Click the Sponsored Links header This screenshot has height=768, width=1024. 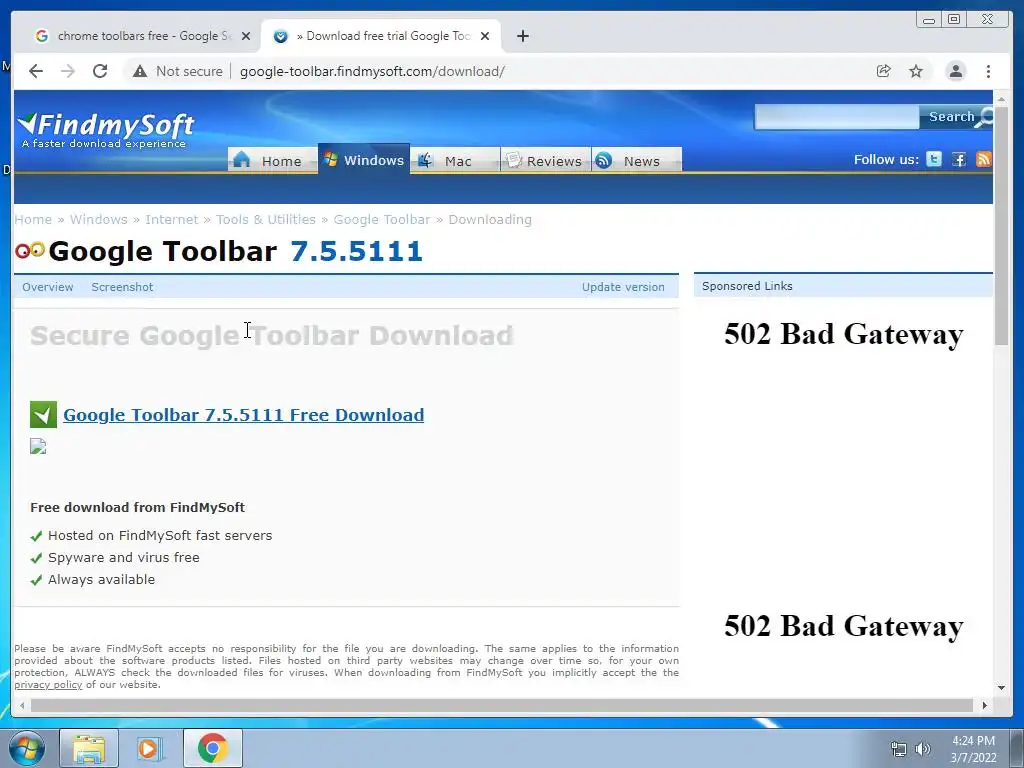click(747, 286)
